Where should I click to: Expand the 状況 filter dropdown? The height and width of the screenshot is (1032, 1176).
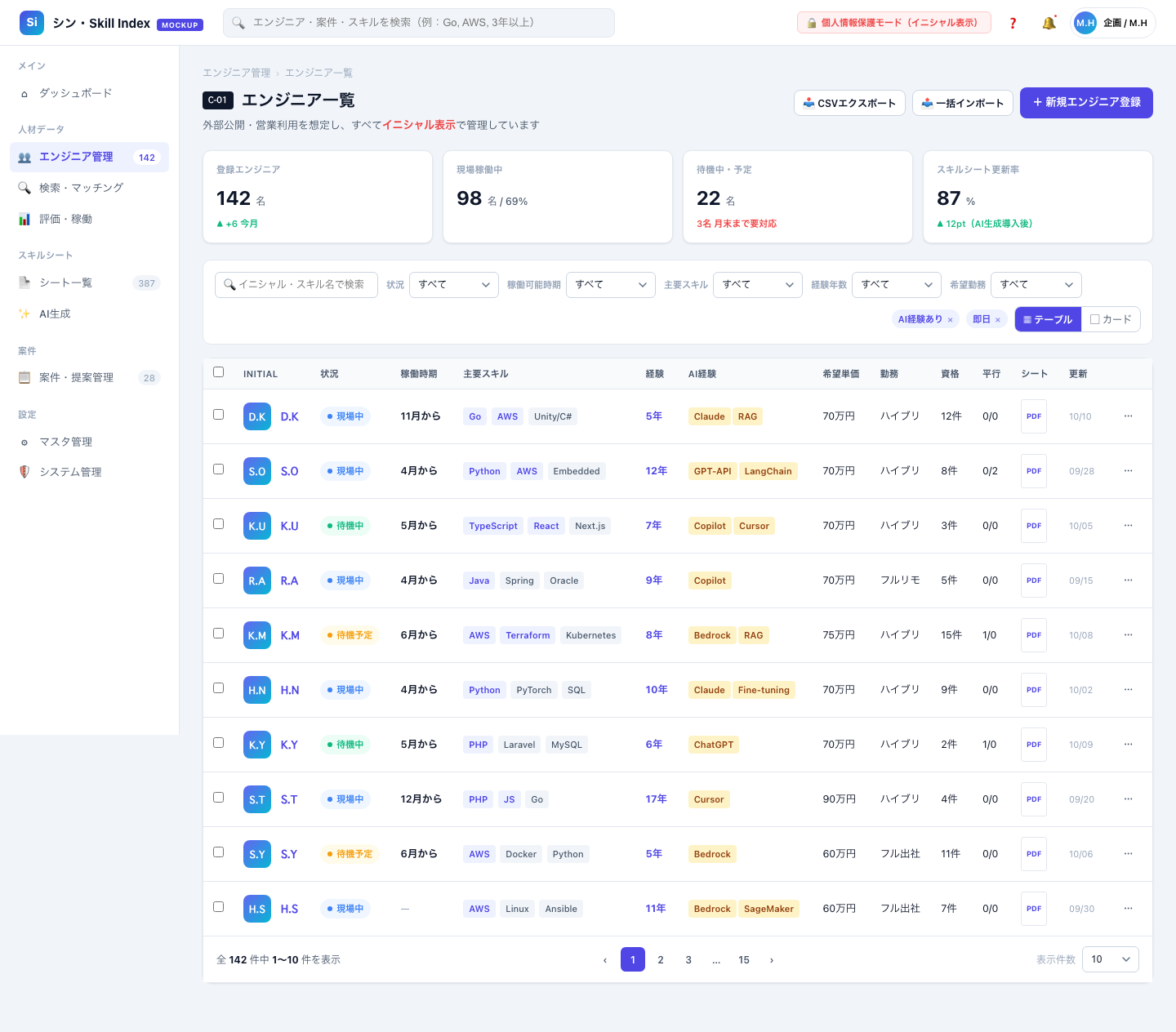(454, 285)
